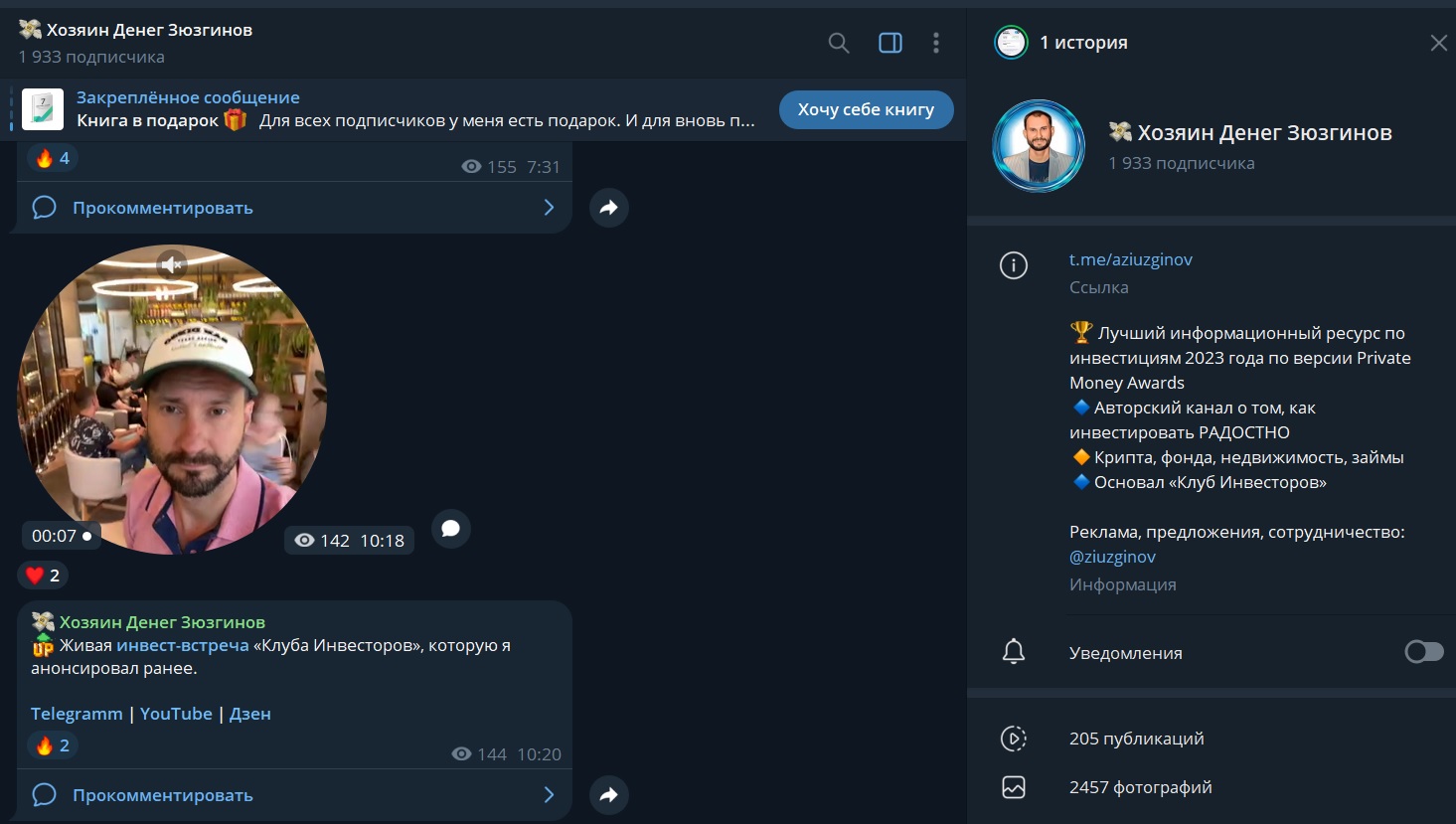Click the '1 933 подписчика' text in chat header
Image resolution: width=1456 pixels, height=824 pixels.
(x=91, y=57)
